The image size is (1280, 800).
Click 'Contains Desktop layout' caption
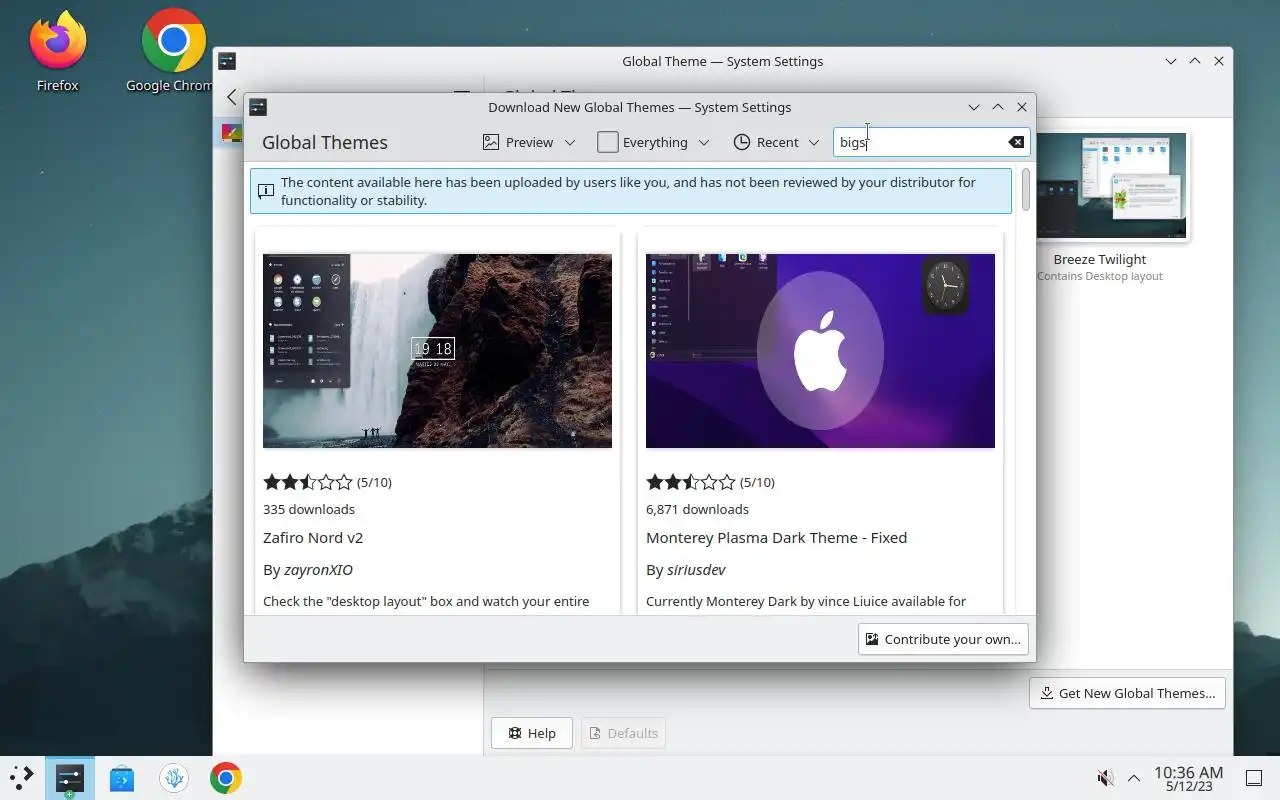coord(1100,276)
